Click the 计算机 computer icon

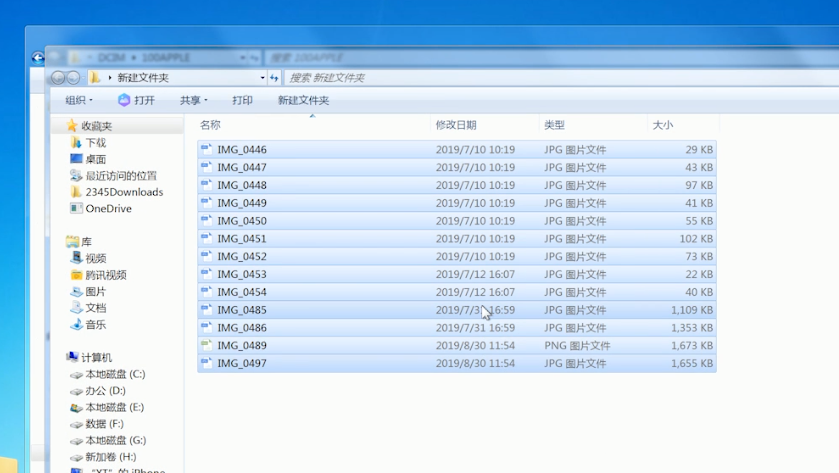72,356
